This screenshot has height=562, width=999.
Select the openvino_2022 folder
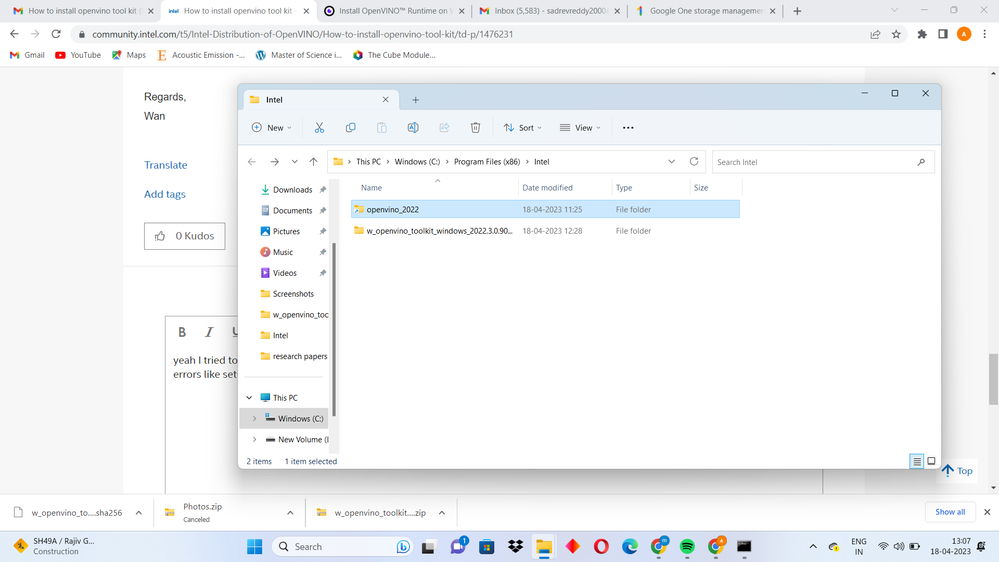pos(392,210)
